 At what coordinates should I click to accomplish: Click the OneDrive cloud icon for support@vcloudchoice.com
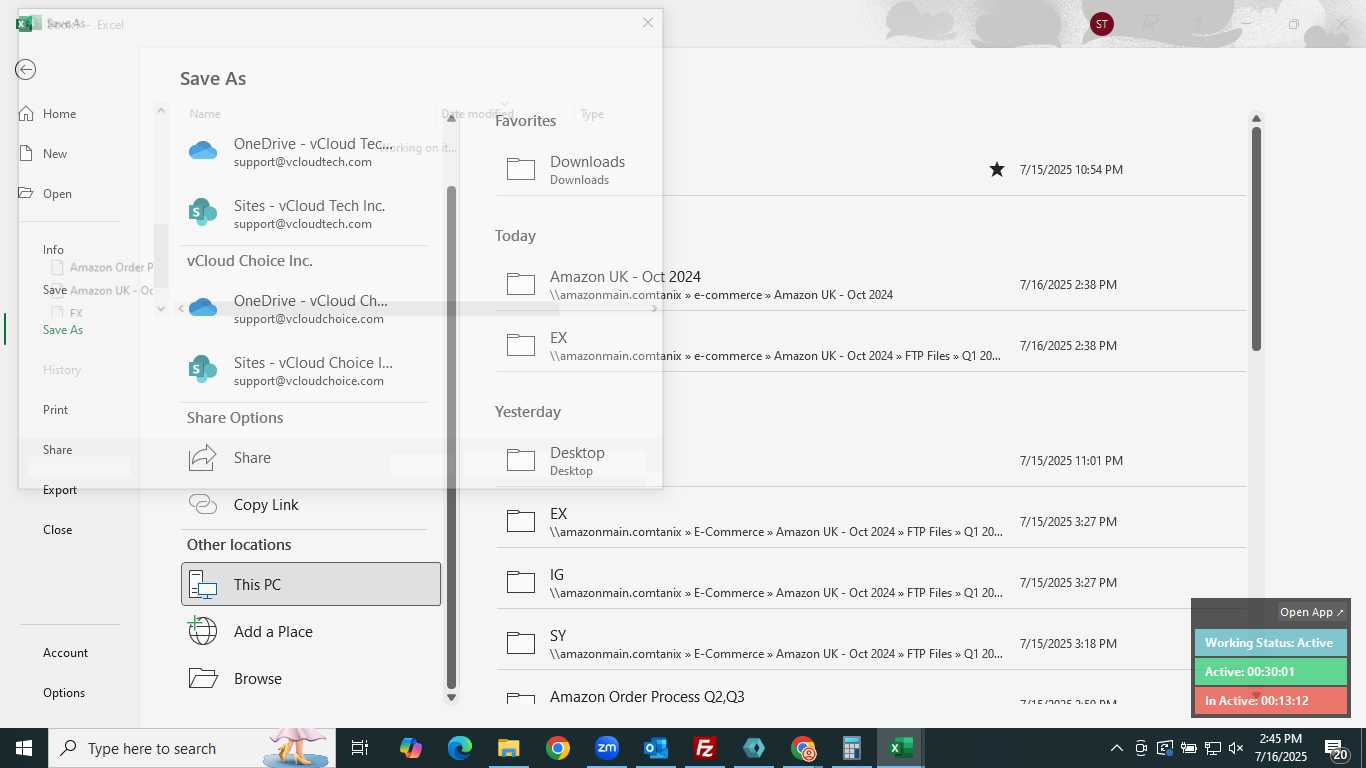(203, 308)
